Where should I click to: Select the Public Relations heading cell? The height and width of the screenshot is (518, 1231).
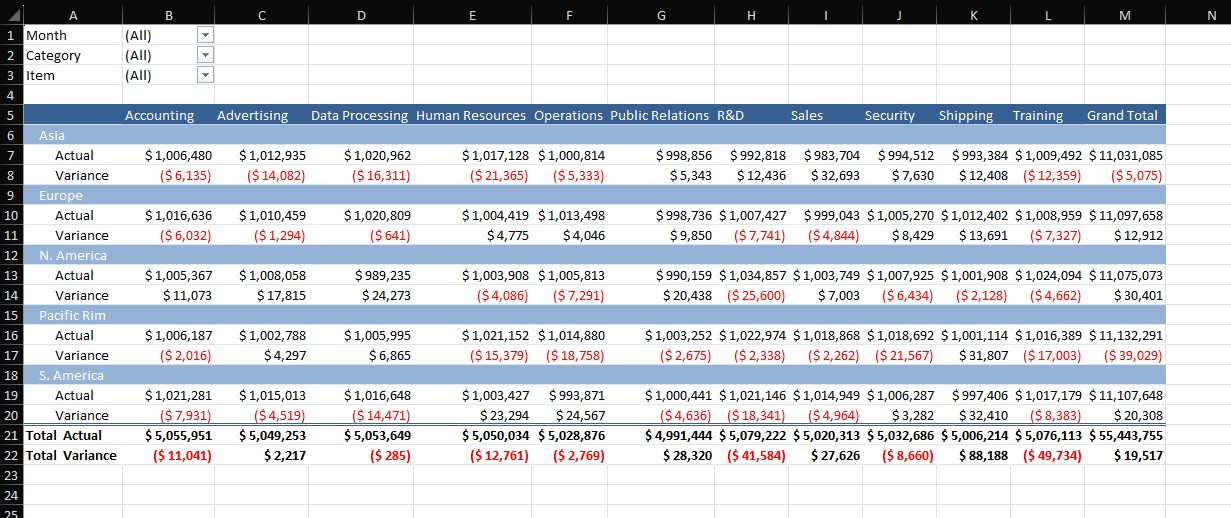click(x=659, y=115)
